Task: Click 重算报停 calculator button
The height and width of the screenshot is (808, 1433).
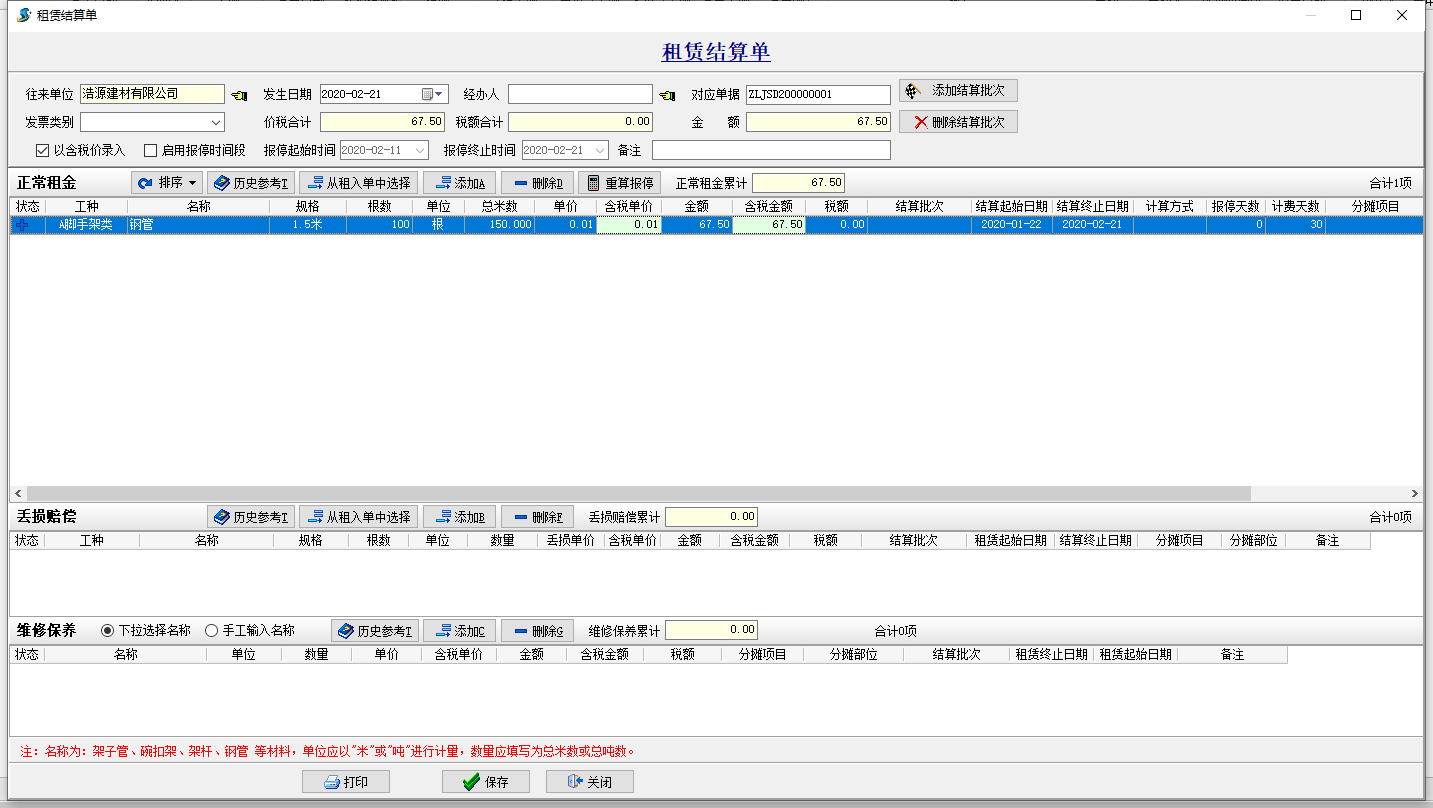Action: (619, 183)
